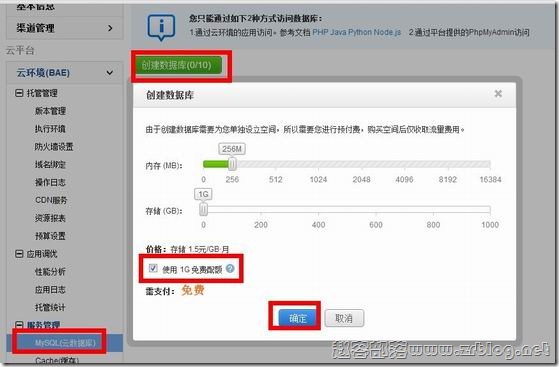
Task: Open the Java reference doc link
Action: [x=338, y=32]
